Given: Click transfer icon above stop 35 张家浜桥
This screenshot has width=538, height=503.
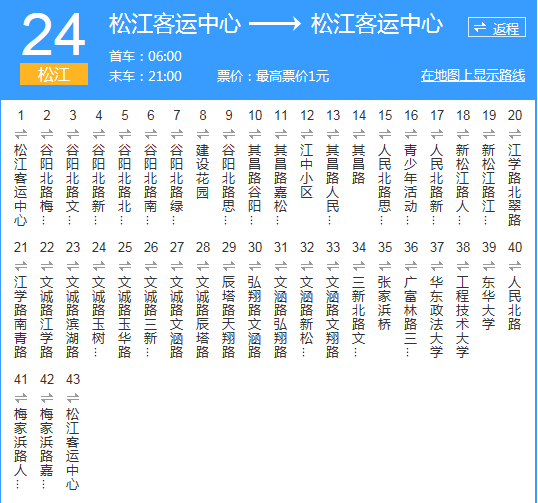Looking at the screenshot, I should tap(385, 266).
